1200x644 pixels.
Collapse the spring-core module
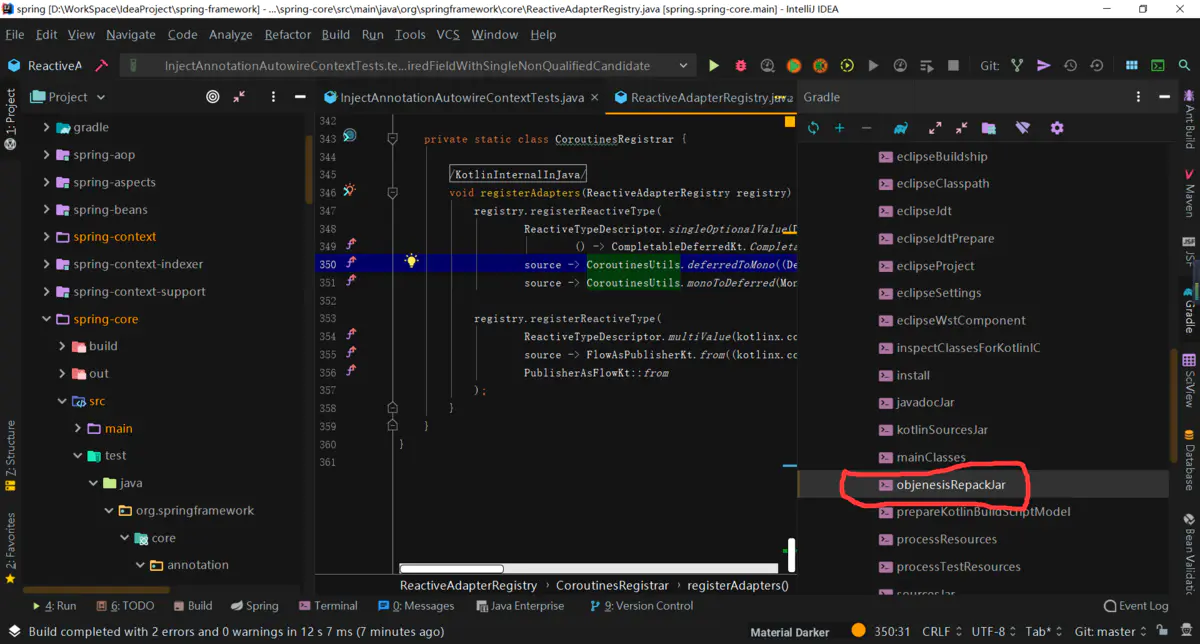coord(46,319)
